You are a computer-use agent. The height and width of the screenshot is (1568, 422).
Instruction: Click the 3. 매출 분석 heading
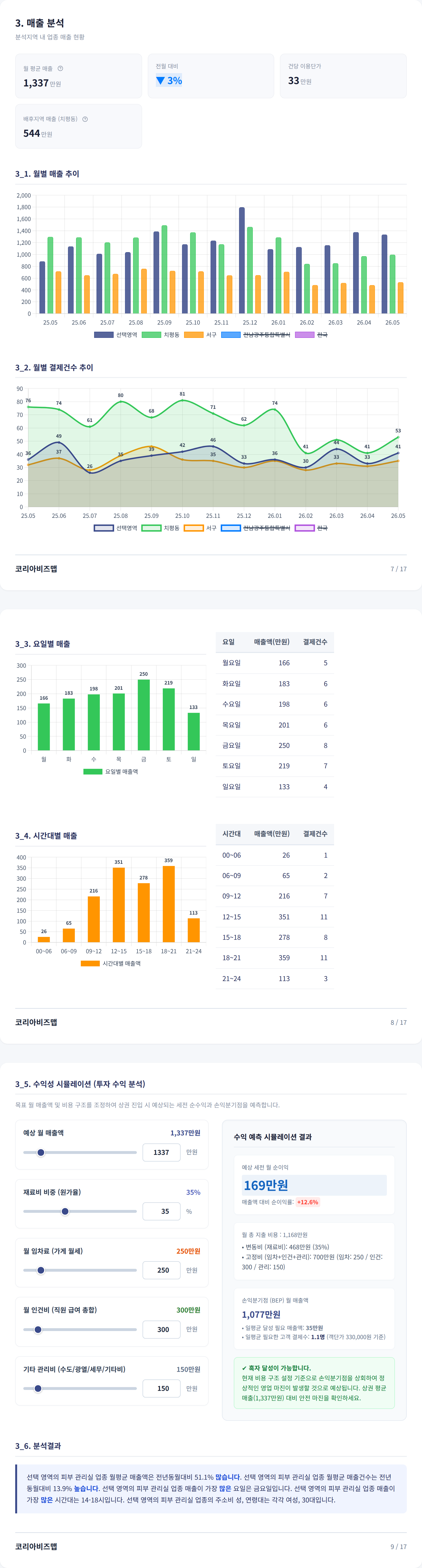point(40,23)
